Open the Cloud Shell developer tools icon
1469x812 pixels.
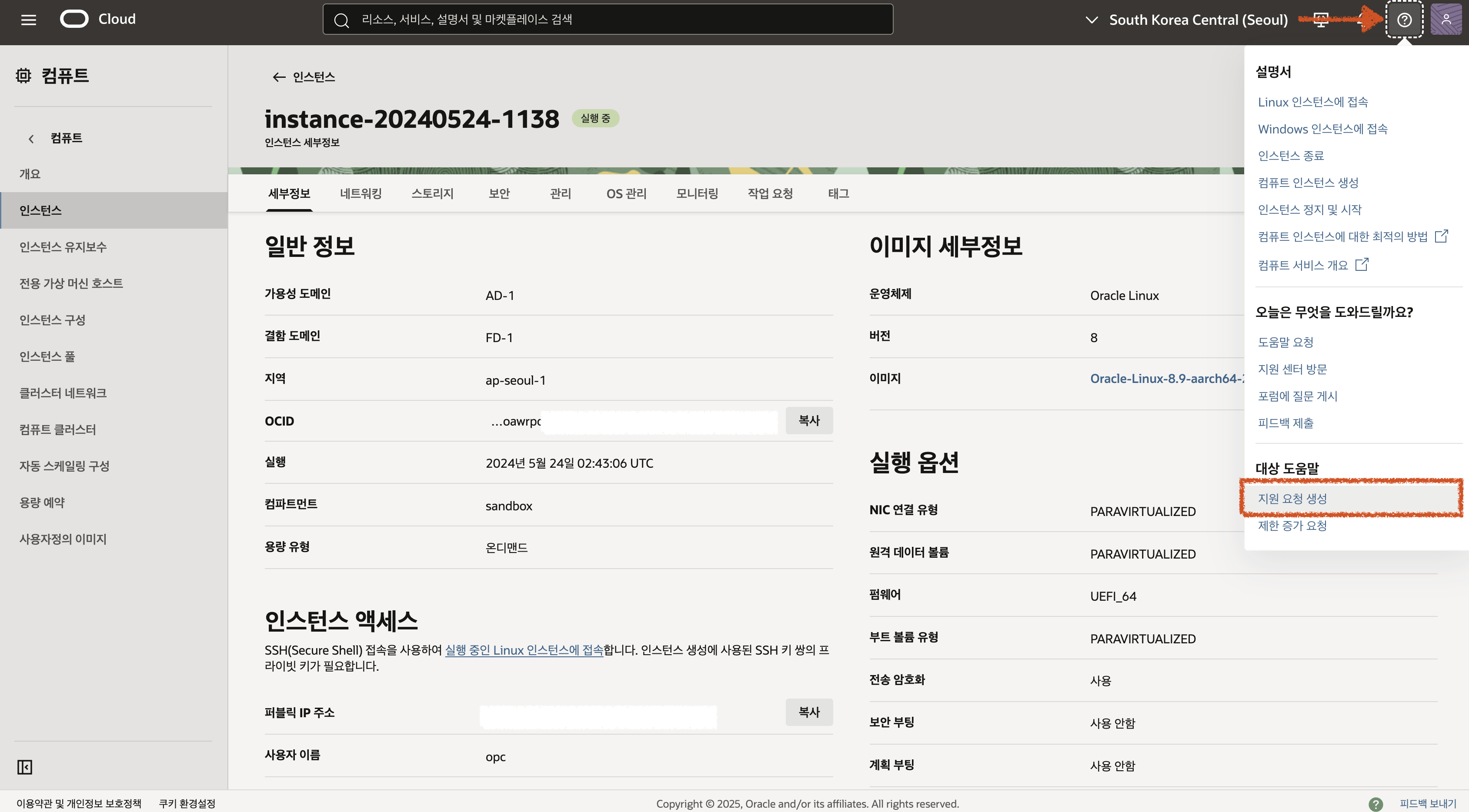click(x=1321, y=20)
